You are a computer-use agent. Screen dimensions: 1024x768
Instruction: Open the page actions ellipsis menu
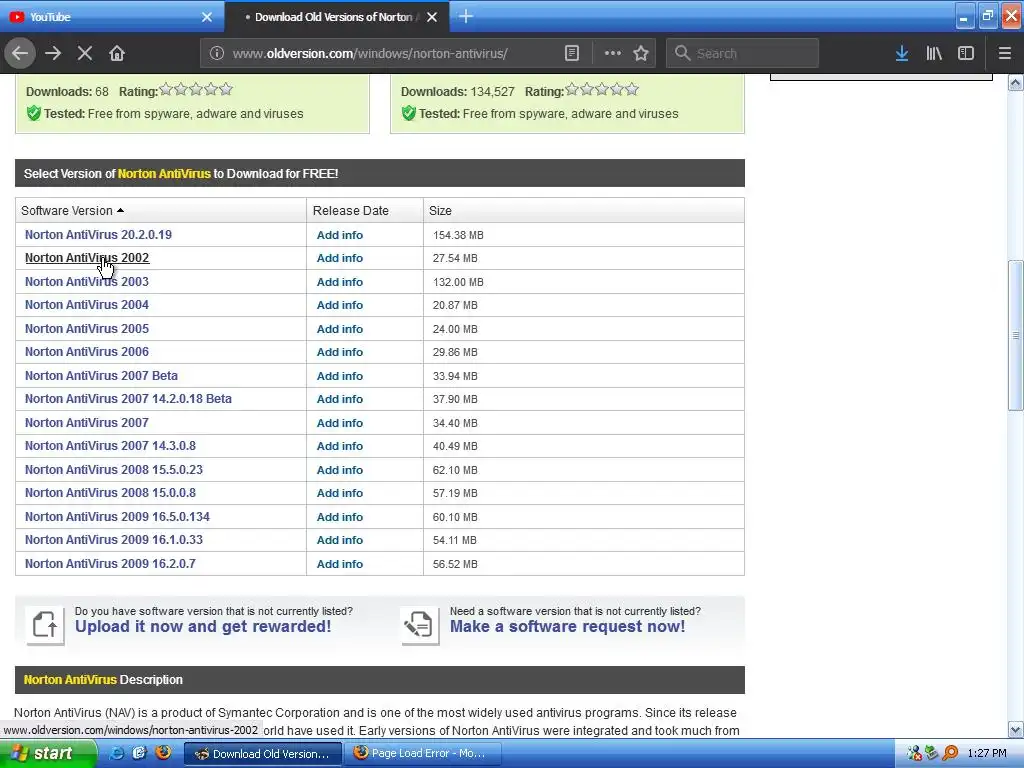tap(613, 53)
